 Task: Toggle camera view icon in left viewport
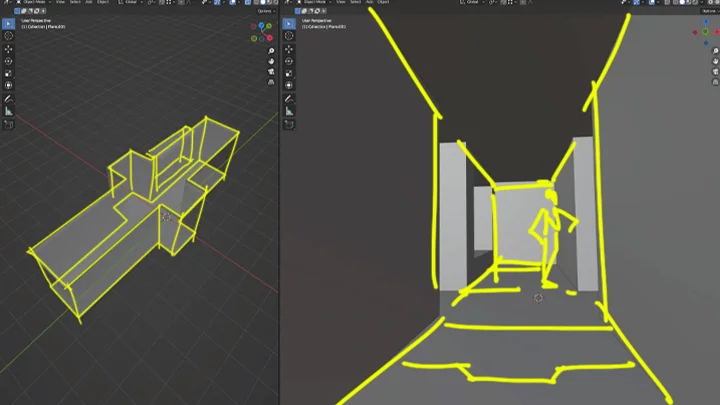[271, 72]
